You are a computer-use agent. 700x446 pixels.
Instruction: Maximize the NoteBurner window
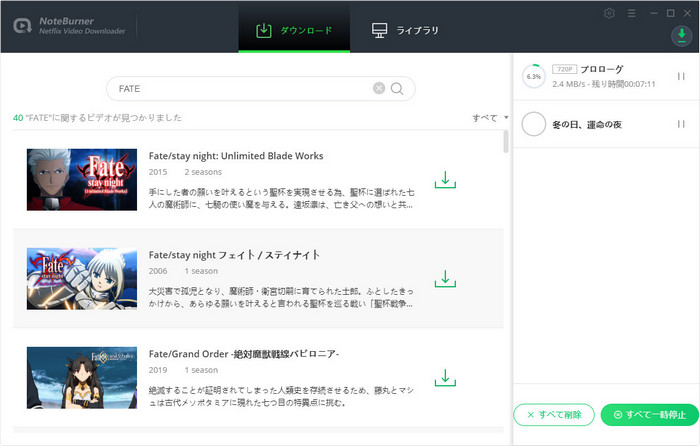coord(671,13)
